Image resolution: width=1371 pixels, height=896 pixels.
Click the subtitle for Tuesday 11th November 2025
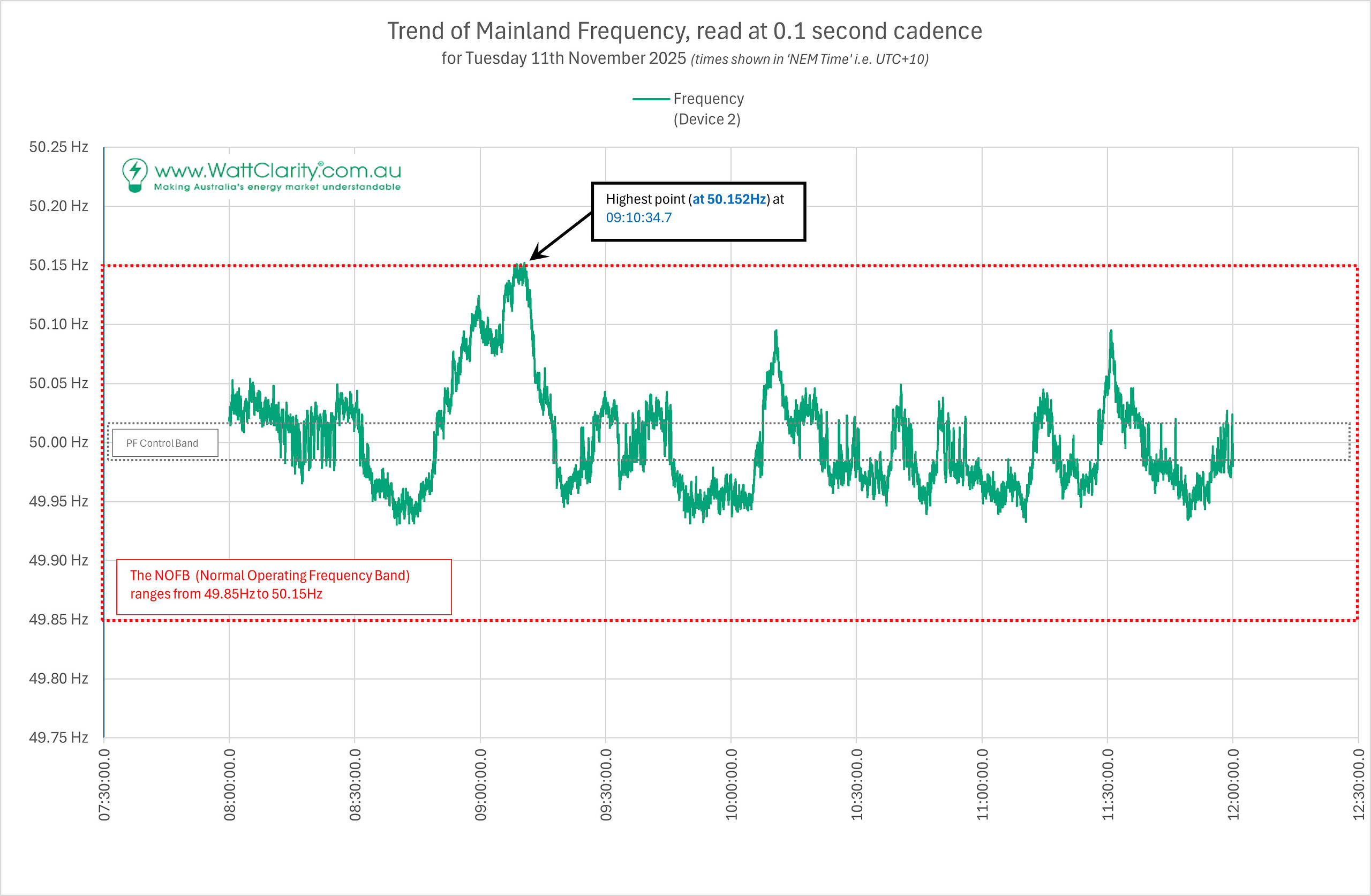(x=684, y=59)
